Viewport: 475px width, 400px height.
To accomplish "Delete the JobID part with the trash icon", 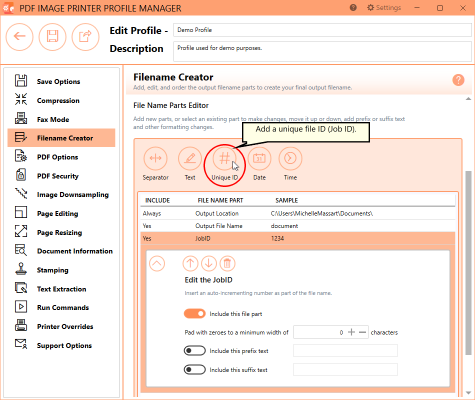I will (227, 263).
